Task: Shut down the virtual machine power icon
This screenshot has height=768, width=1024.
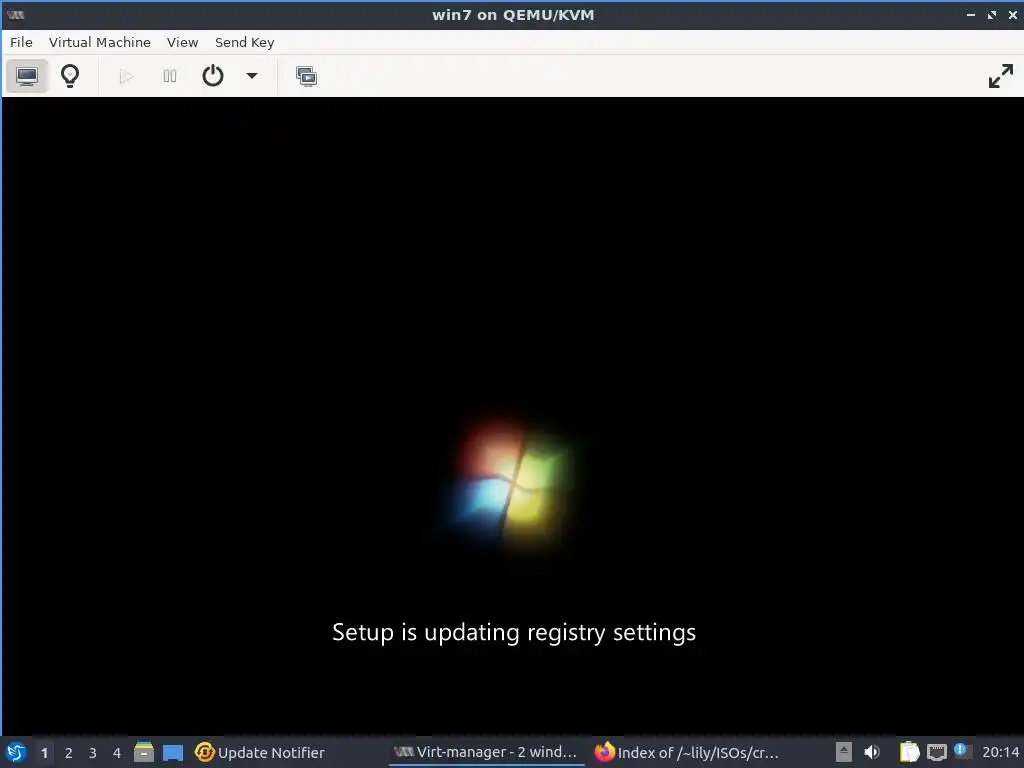Action: click(x=213, y=76)
